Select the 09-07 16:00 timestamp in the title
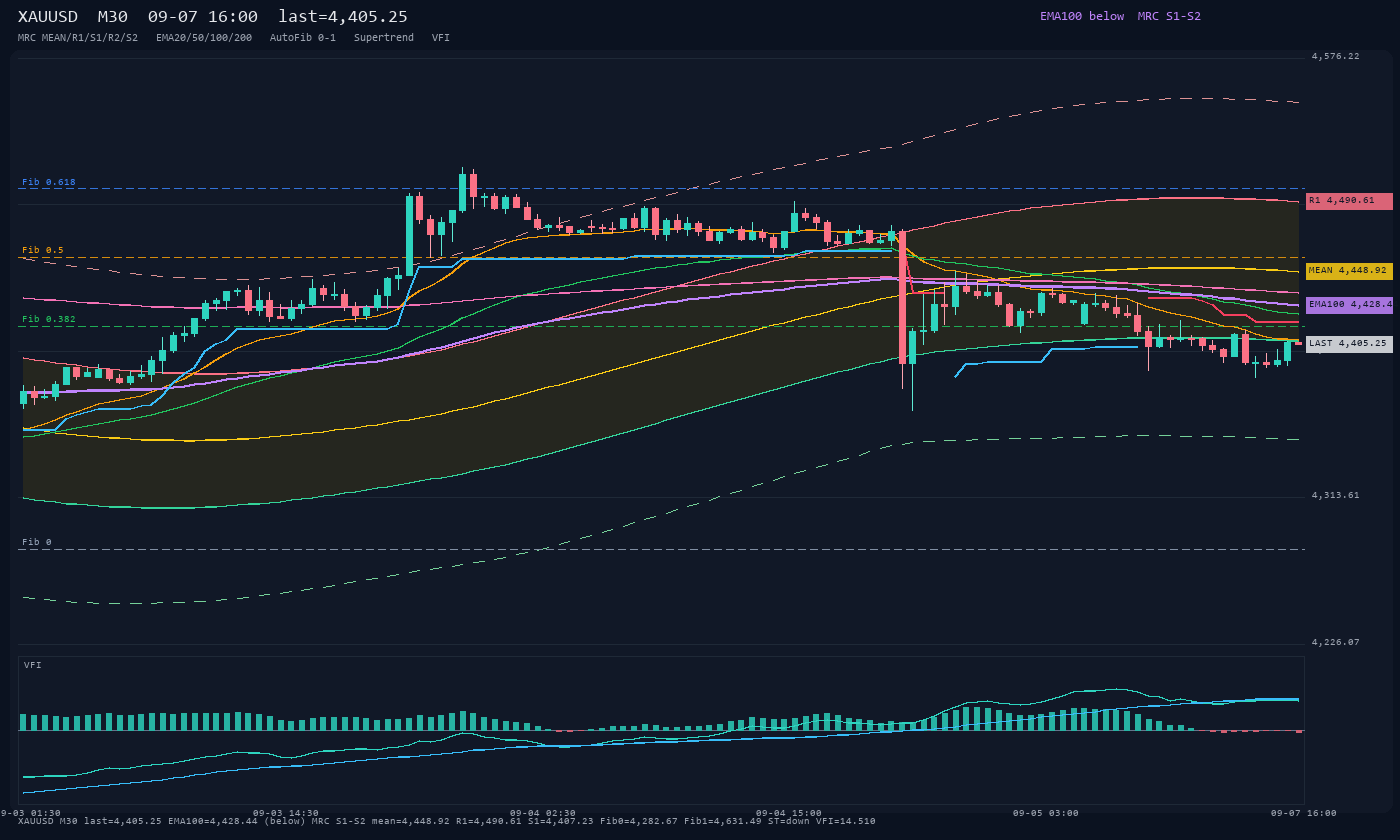Screen dimensions: 1400x840 tap(203, 16)
